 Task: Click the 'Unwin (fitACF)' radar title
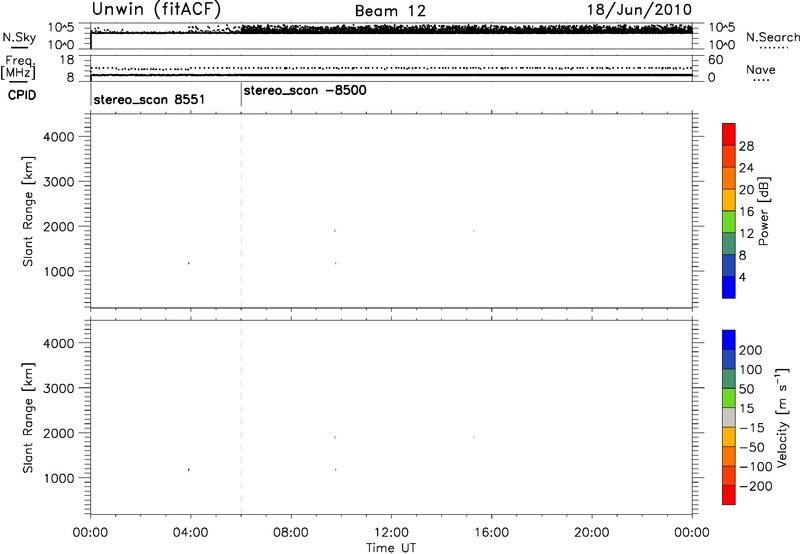(x=156, y=9)
